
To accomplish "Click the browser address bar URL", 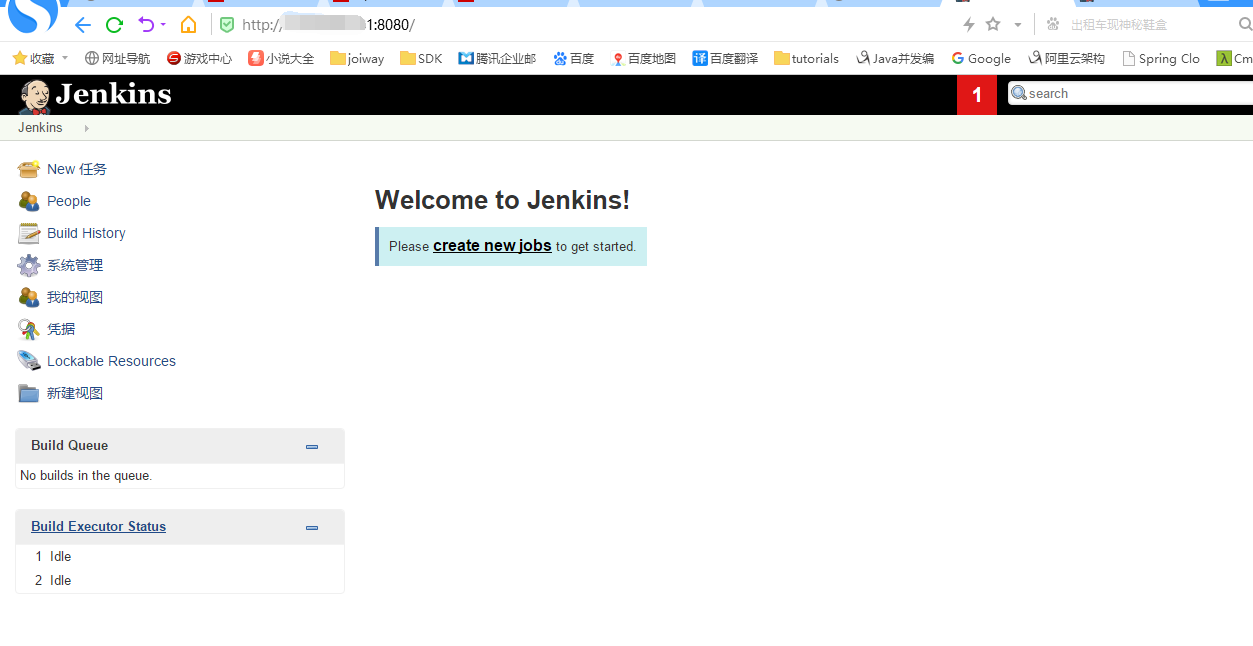I will pyautogui.click(x=328, y=25).
